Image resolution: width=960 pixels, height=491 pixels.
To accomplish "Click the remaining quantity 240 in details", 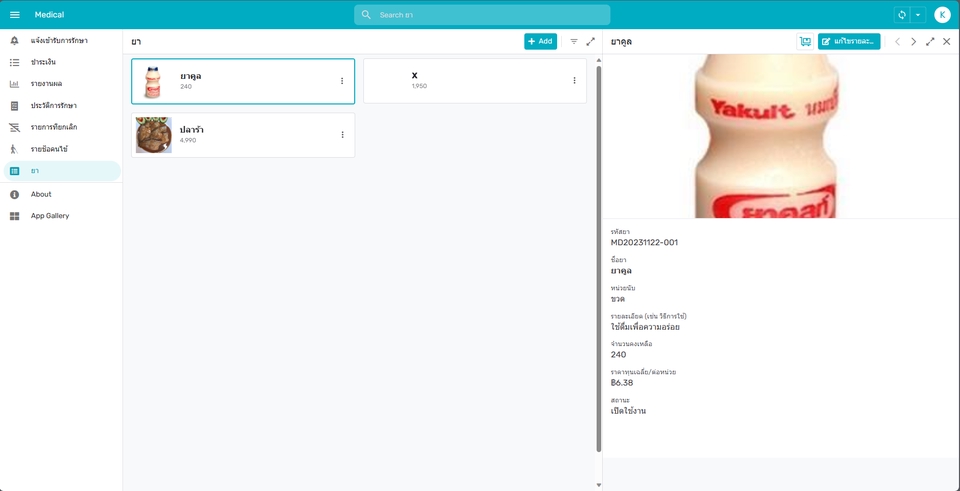I will click(618, 354).
